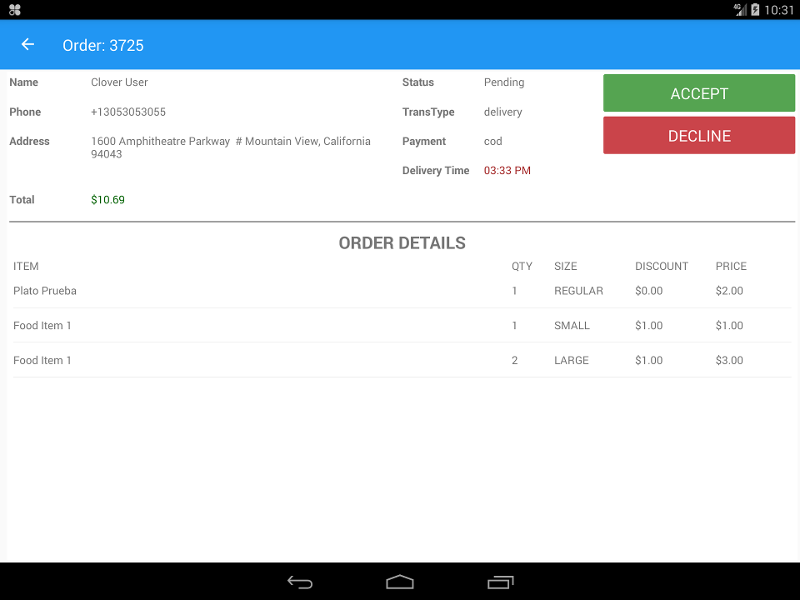Tap the ITEM column header

(x=26, y=266)
